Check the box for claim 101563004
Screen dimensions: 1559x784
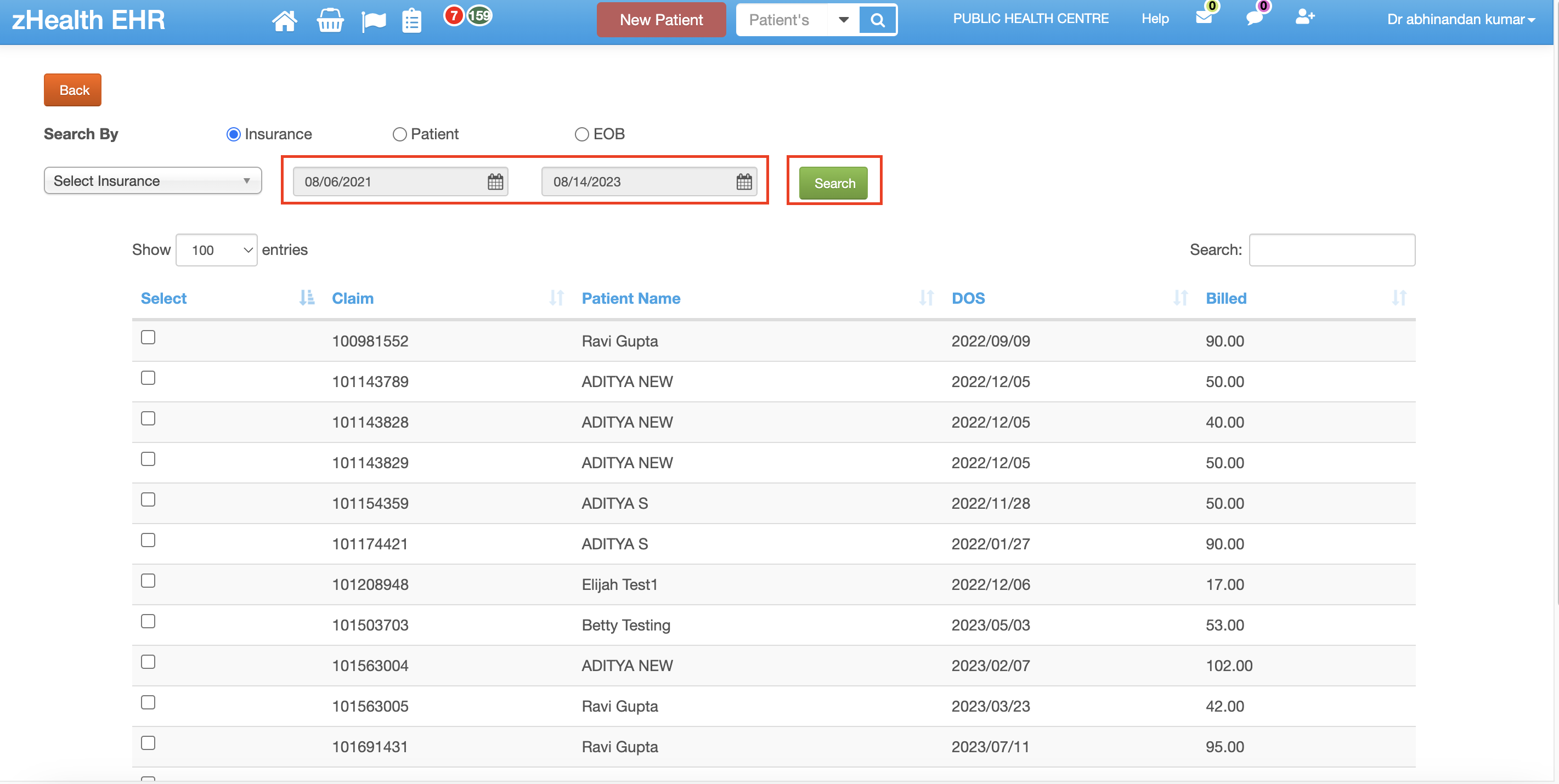(x=148, y=661)
